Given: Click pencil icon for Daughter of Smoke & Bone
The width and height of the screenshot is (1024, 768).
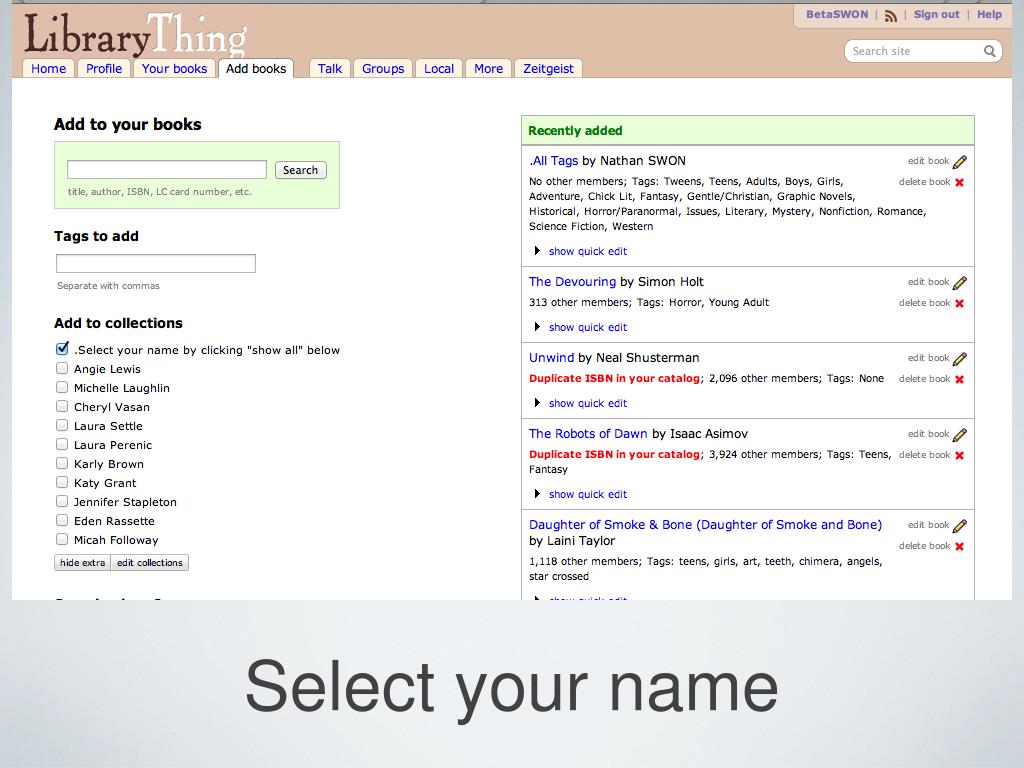Looking at the screenshot, I should click(959, 526).
